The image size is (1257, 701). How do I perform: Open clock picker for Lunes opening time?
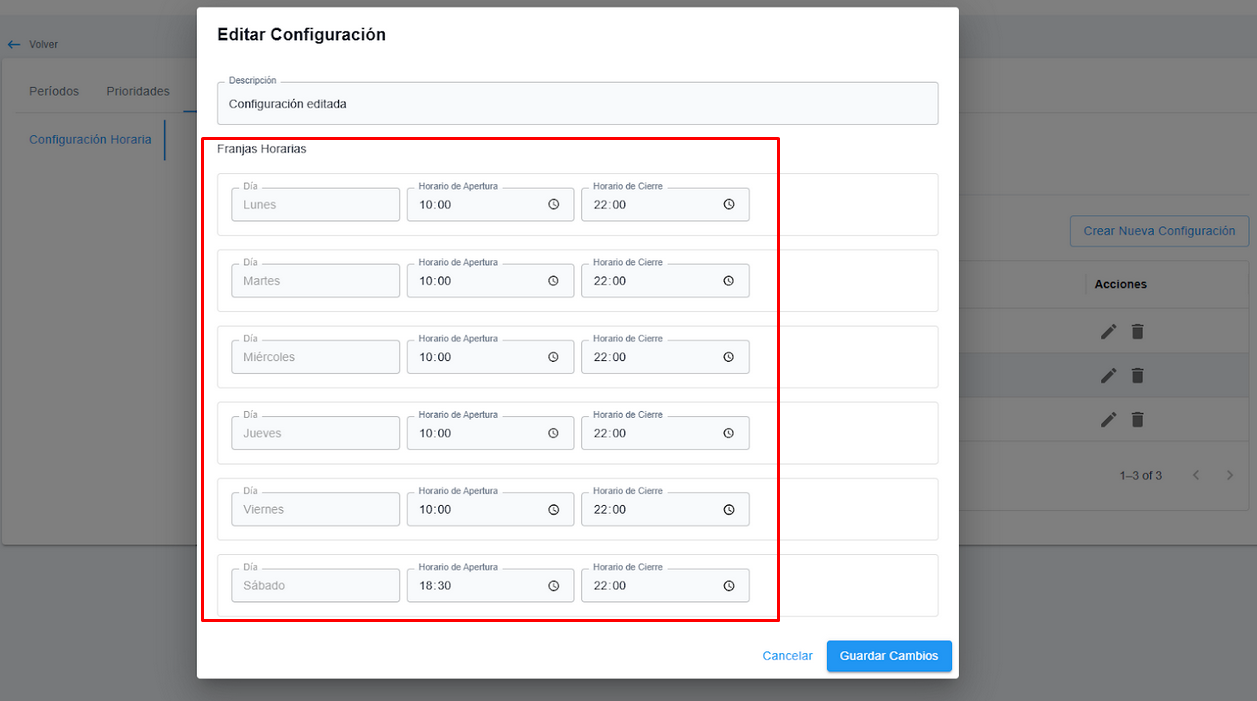[x=553, y=204]
